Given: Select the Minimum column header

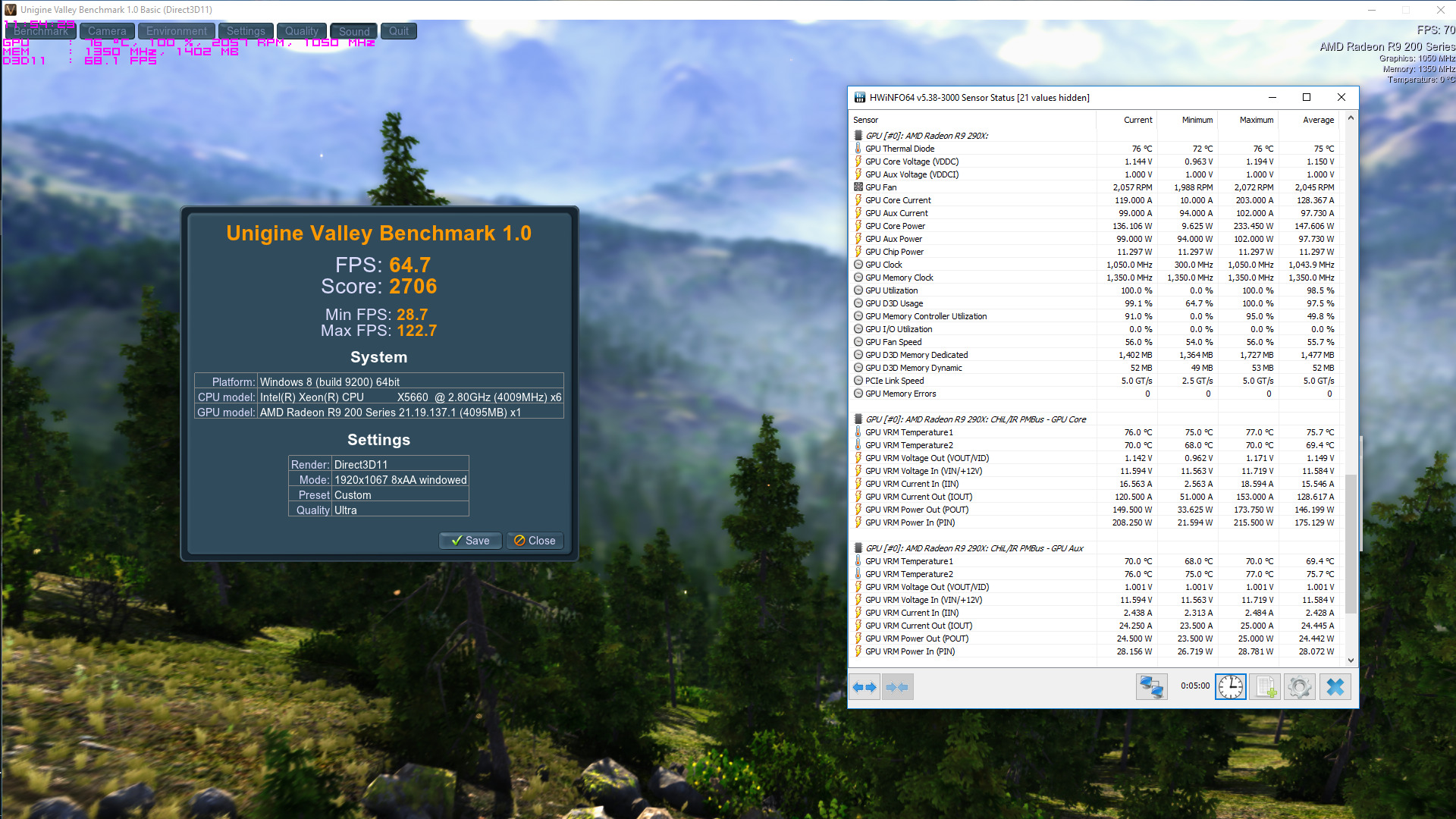Looking at the screenshot, I should (x=1187, y=120).
